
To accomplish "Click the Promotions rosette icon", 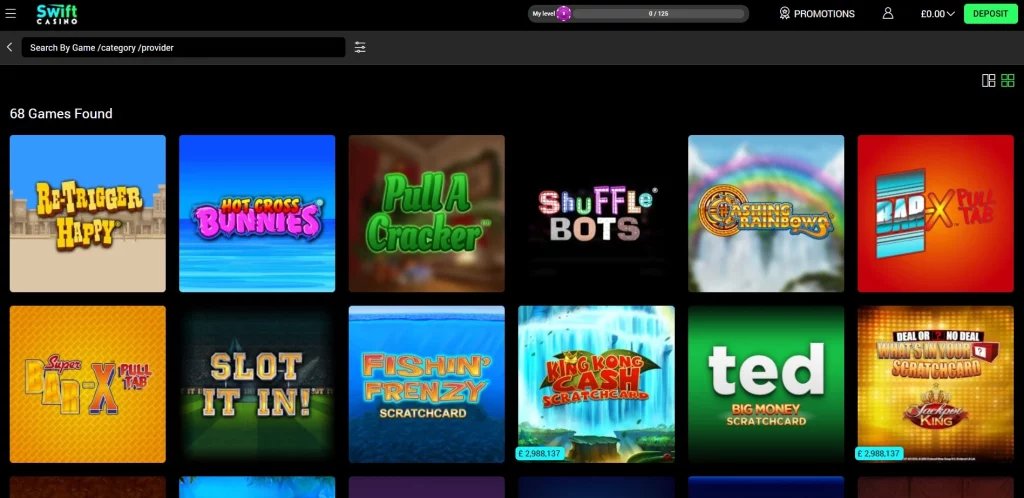I will 784,14.
